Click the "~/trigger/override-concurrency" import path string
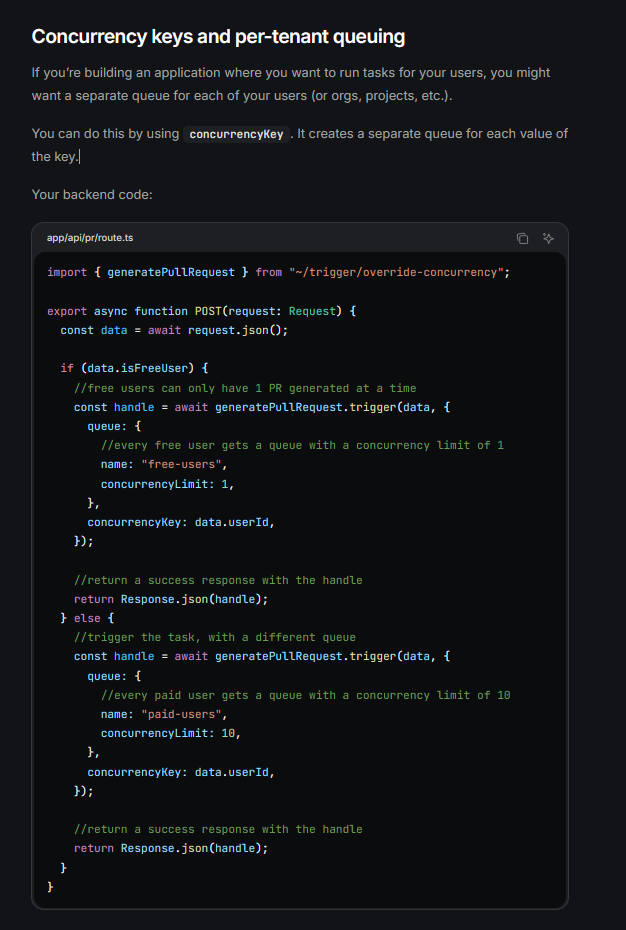This screenshot has height=930, width=626. pos(396,272)
